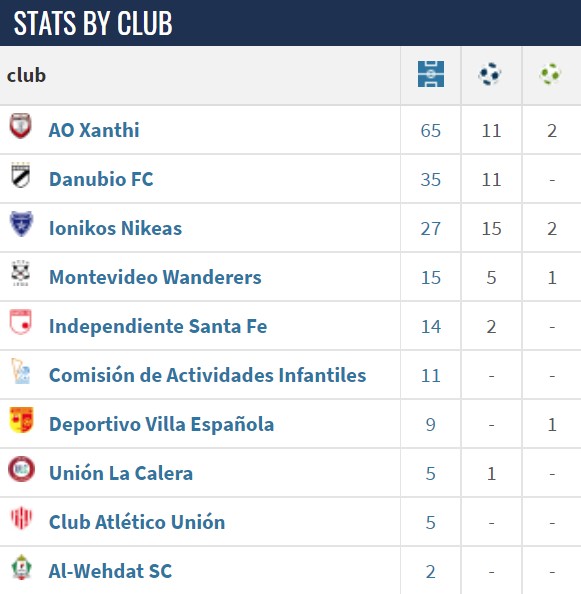Viewport: 581px width, 594px height.
Task: Open the AO Xanthi club link
Action: coord(94,130)
